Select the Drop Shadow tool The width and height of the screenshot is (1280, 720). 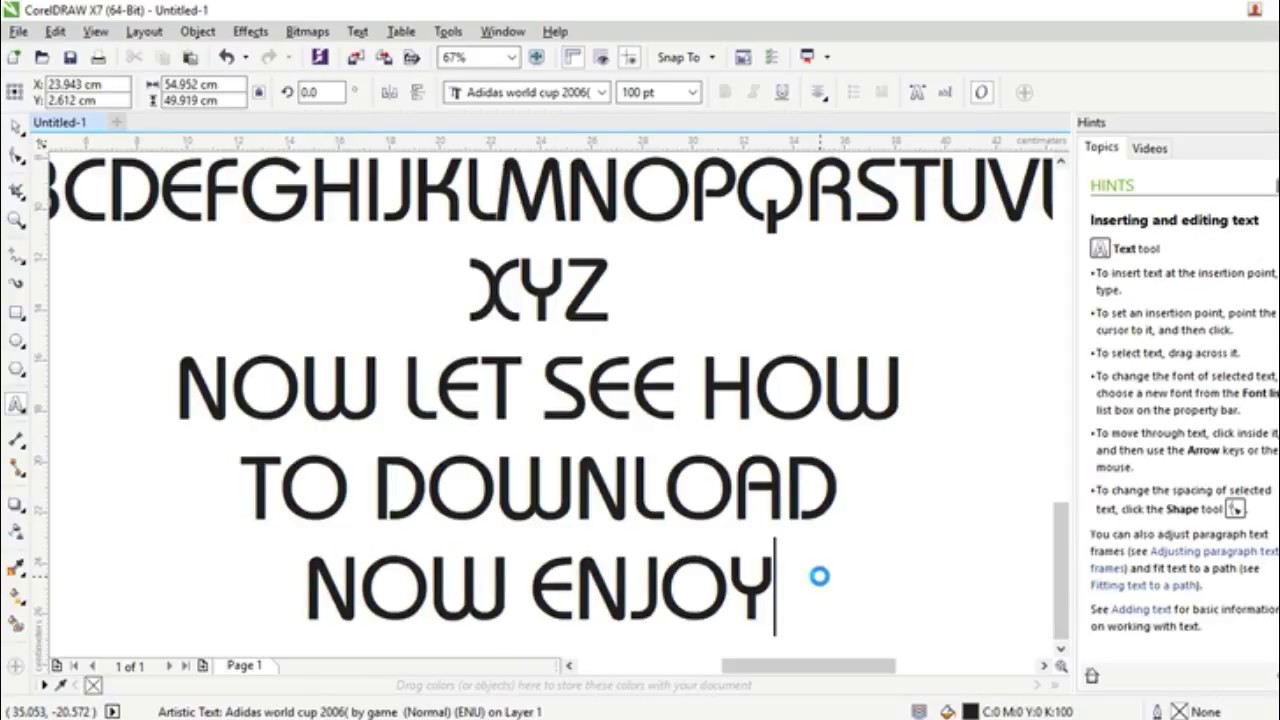pos(16,504)
